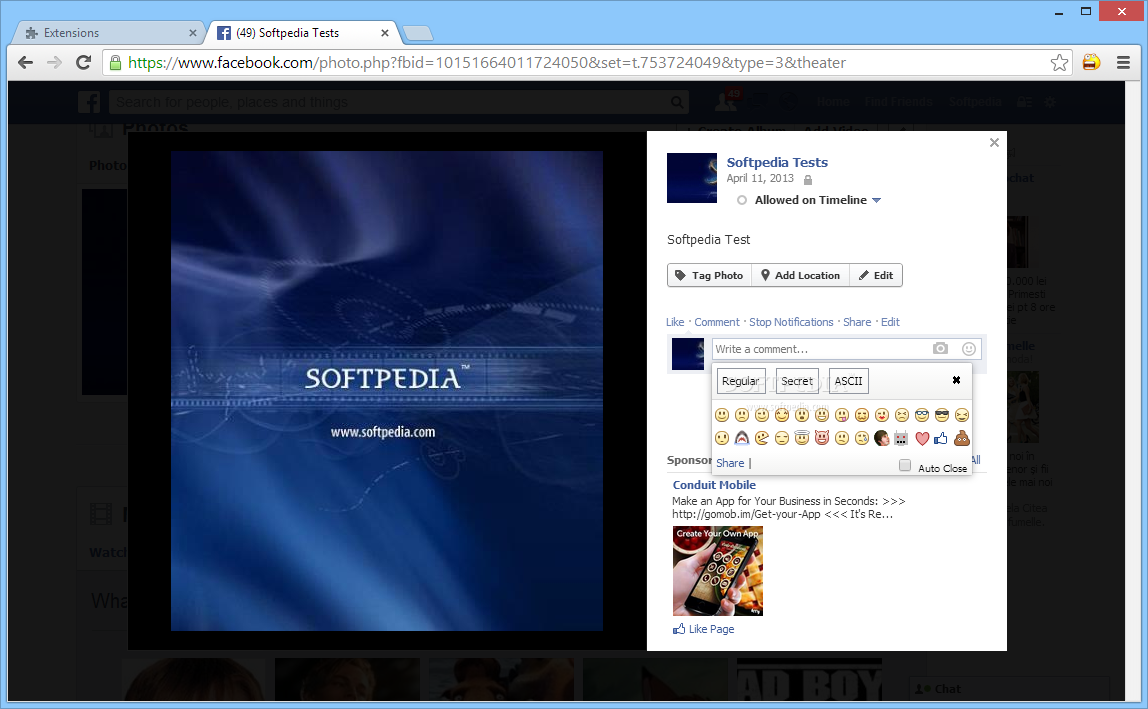Click the April 11, 2013 date text
Viewport: 1148px width, 709px height.
(x=760, y=179)
